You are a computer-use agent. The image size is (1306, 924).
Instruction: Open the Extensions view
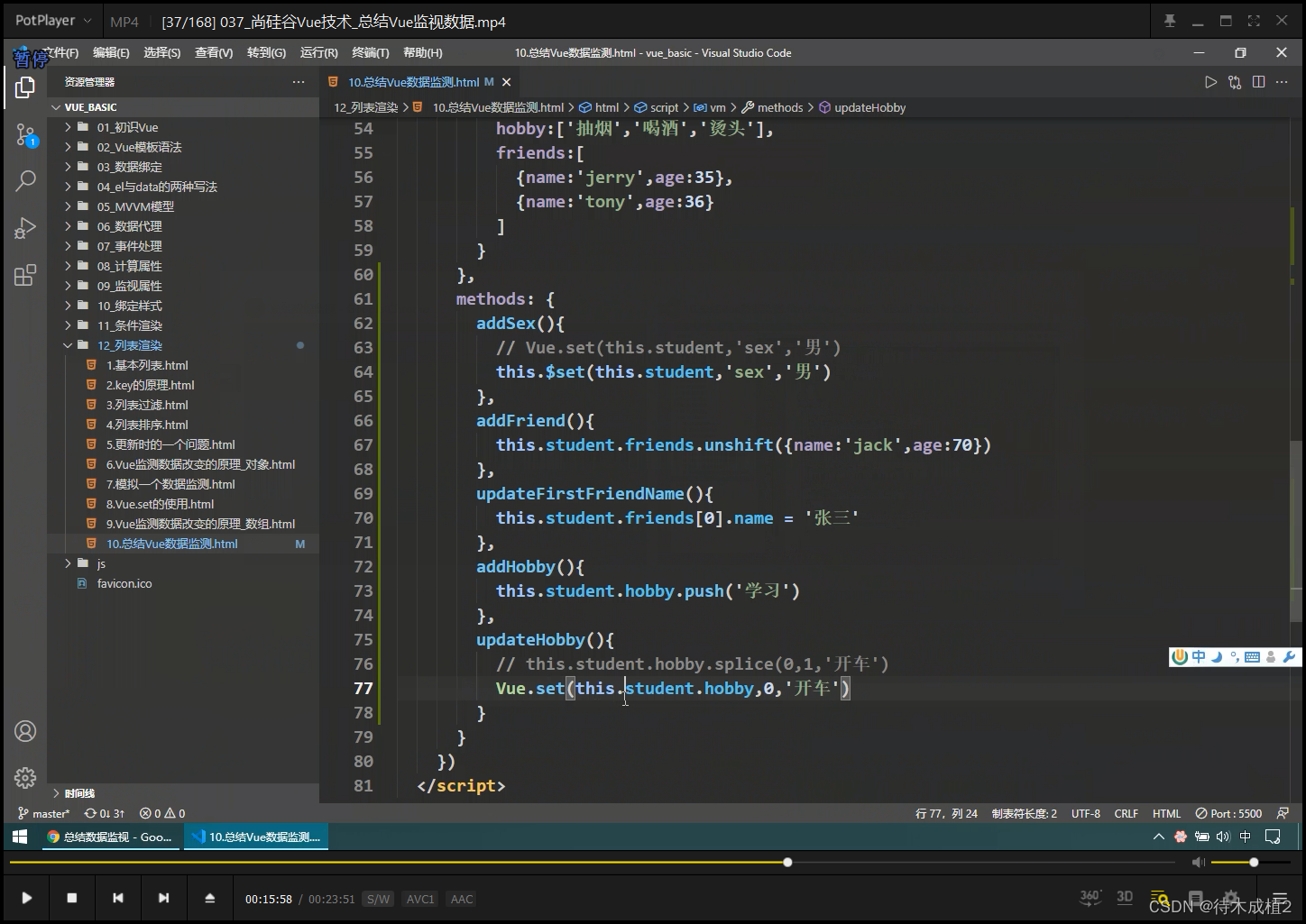click(x=25, y=275)
